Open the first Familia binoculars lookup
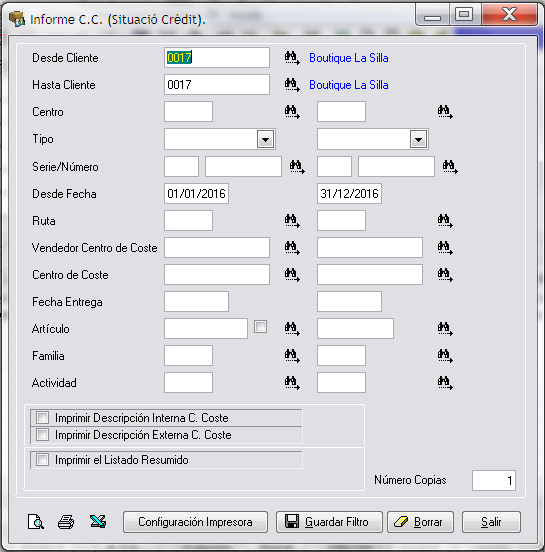 point(292,356)
